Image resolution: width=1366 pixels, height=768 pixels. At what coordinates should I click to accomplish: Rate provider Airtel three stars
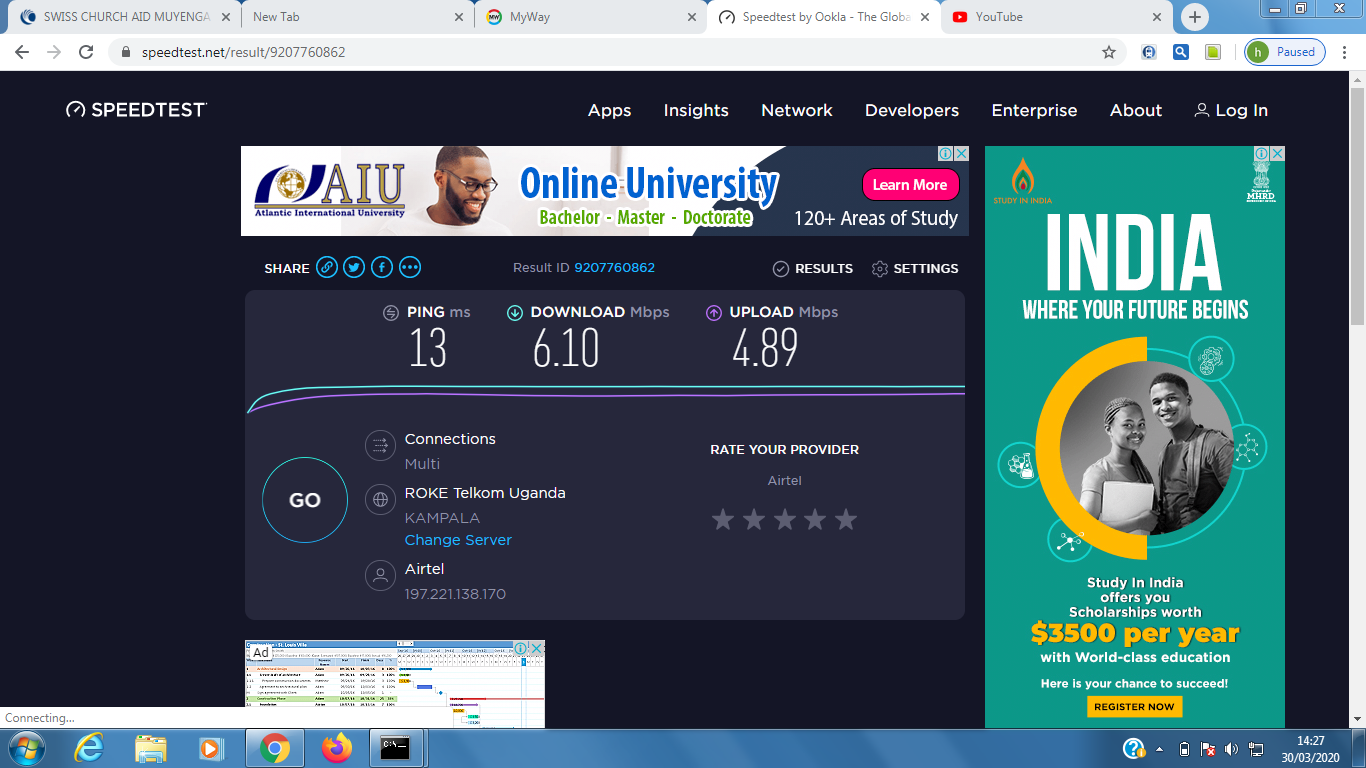(784, 519)
